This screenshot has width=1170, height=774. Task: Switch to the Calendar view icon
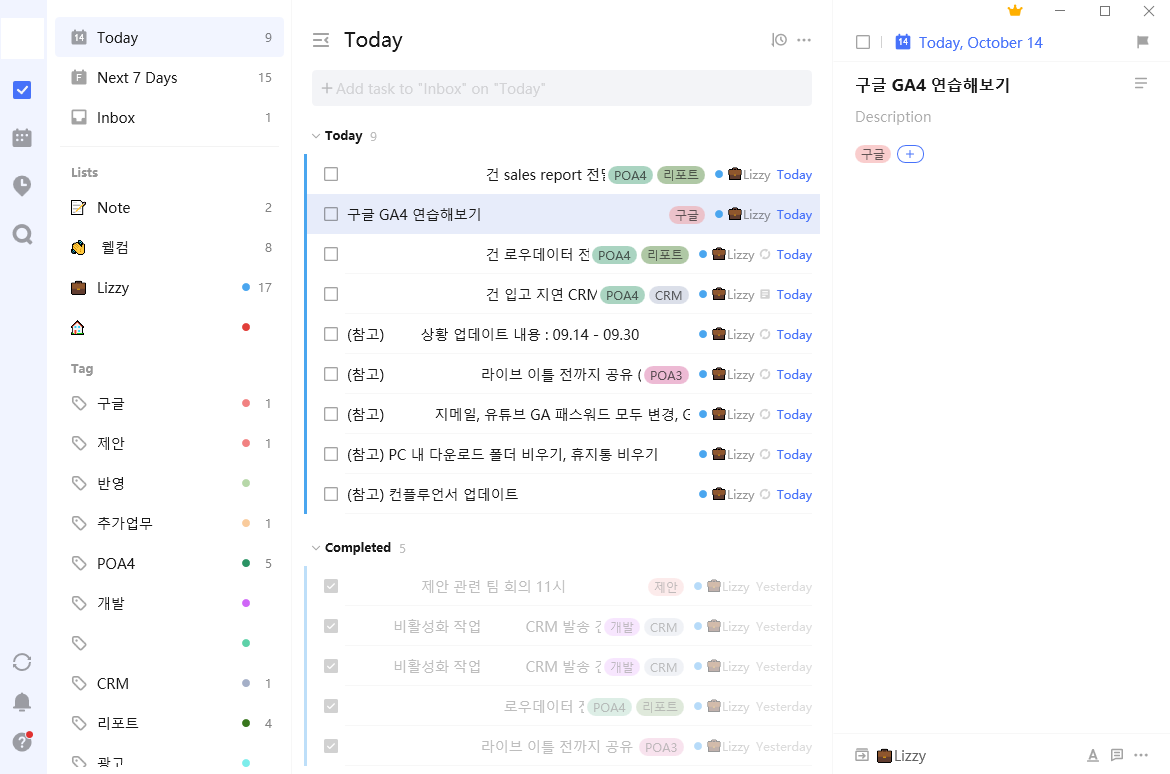click(22, 137)
